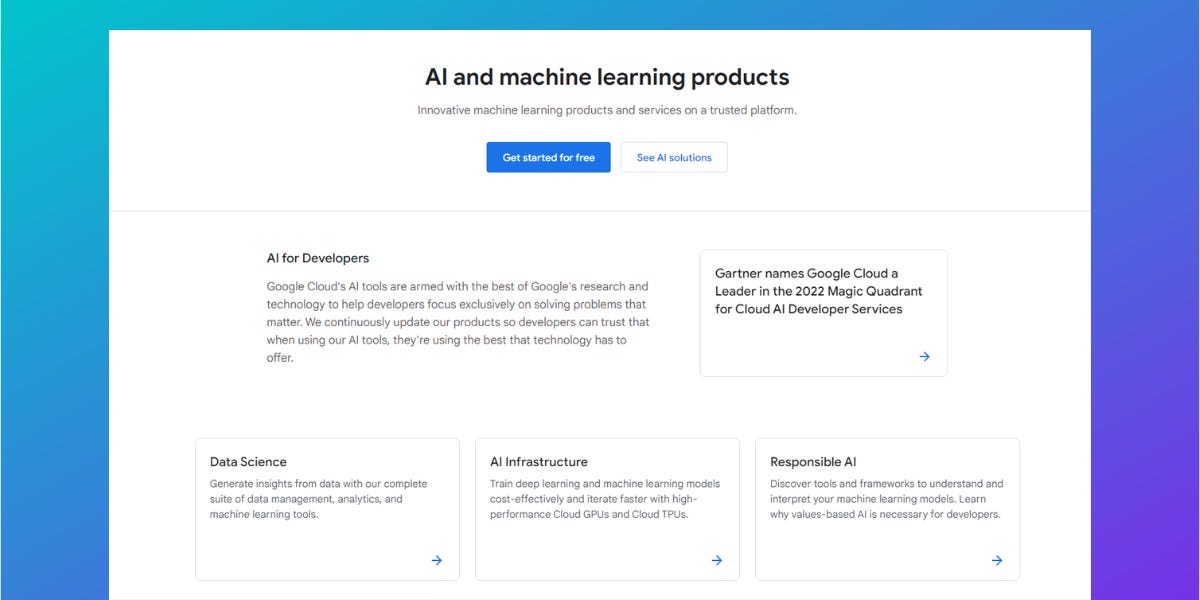The image size is (1200, 600).
Task: Open the Gartner names Google Cloud a Leader headline
Action: tap(819, 291)
